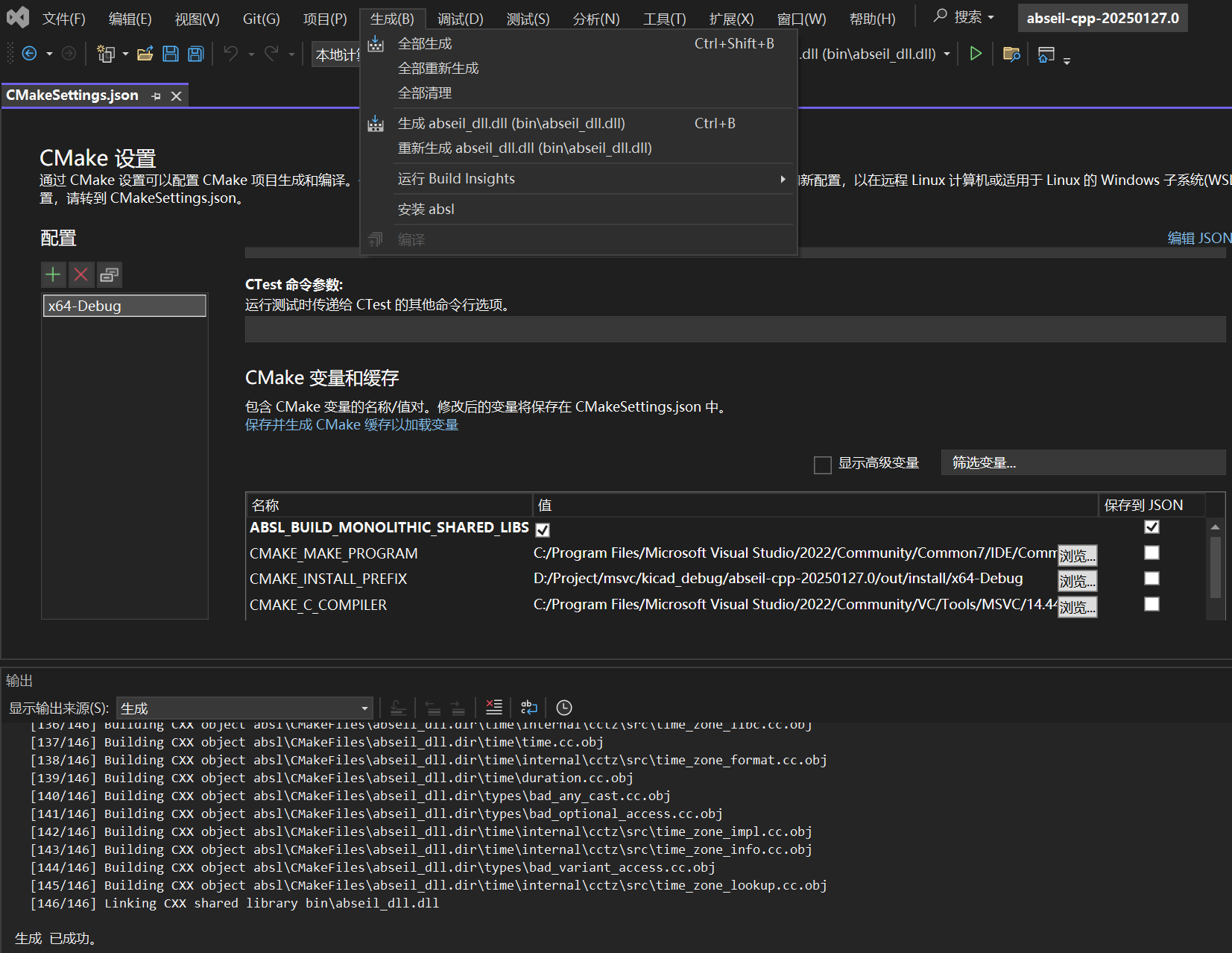Save the file with the single disk icon

pyautogui.click(x=171, y=54)
